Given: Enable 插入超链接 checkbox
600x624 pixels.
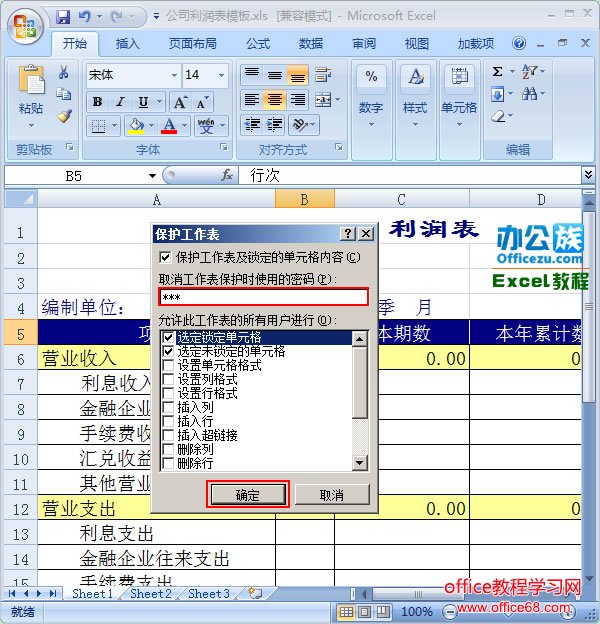Looking at the screenshot, I should tap(168, 435).
